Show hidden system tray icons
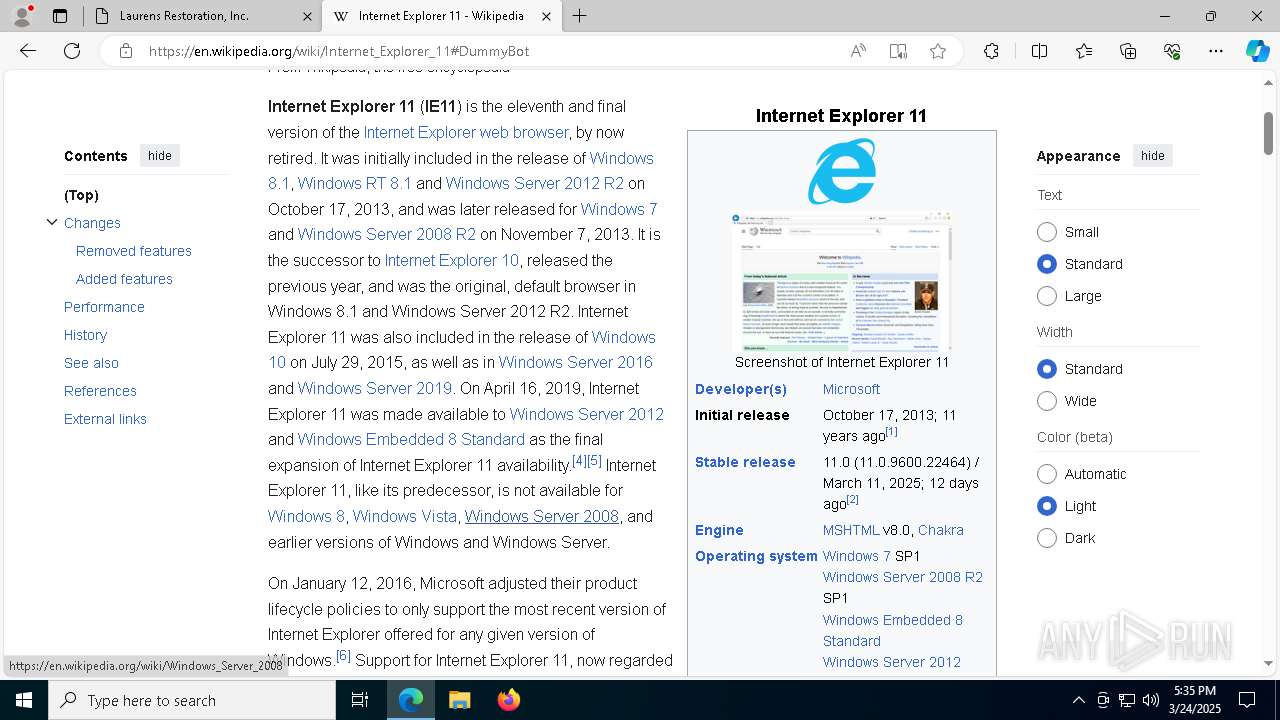Screen dimensions: 1280x720 (x=1078, y=700)
